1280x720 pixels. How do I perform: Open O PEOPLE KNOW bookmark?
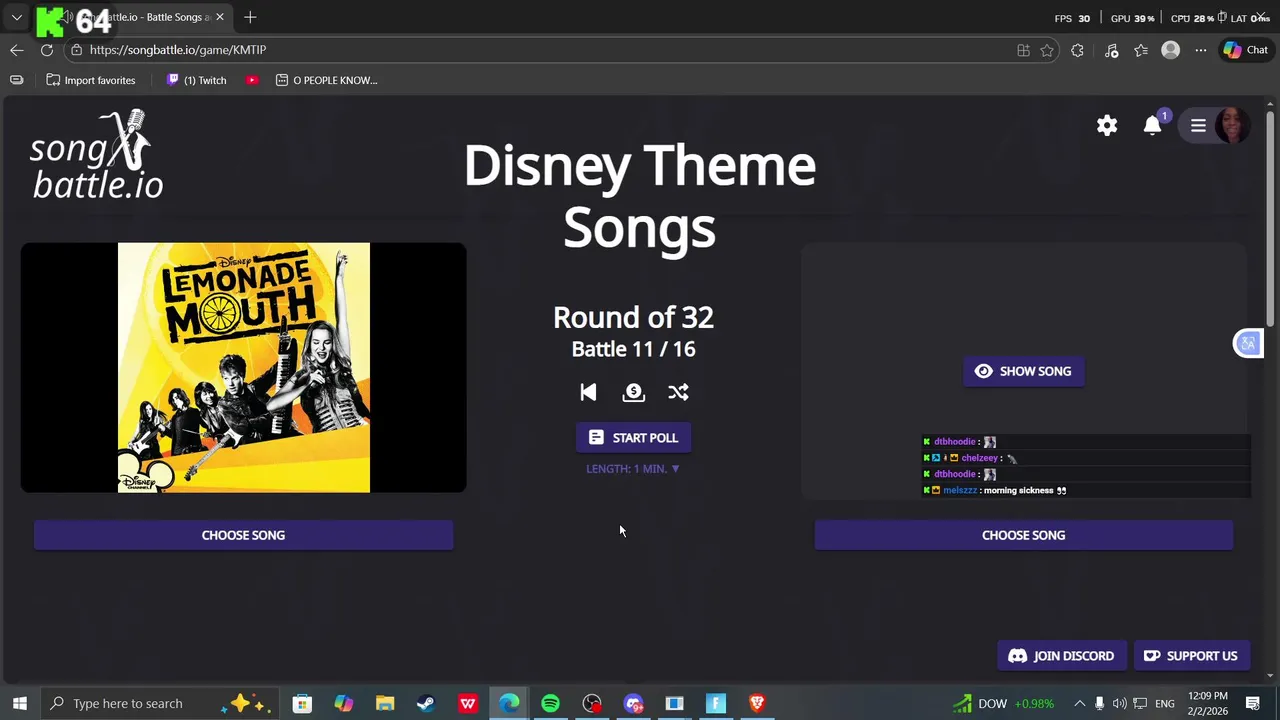click(327, 80)
